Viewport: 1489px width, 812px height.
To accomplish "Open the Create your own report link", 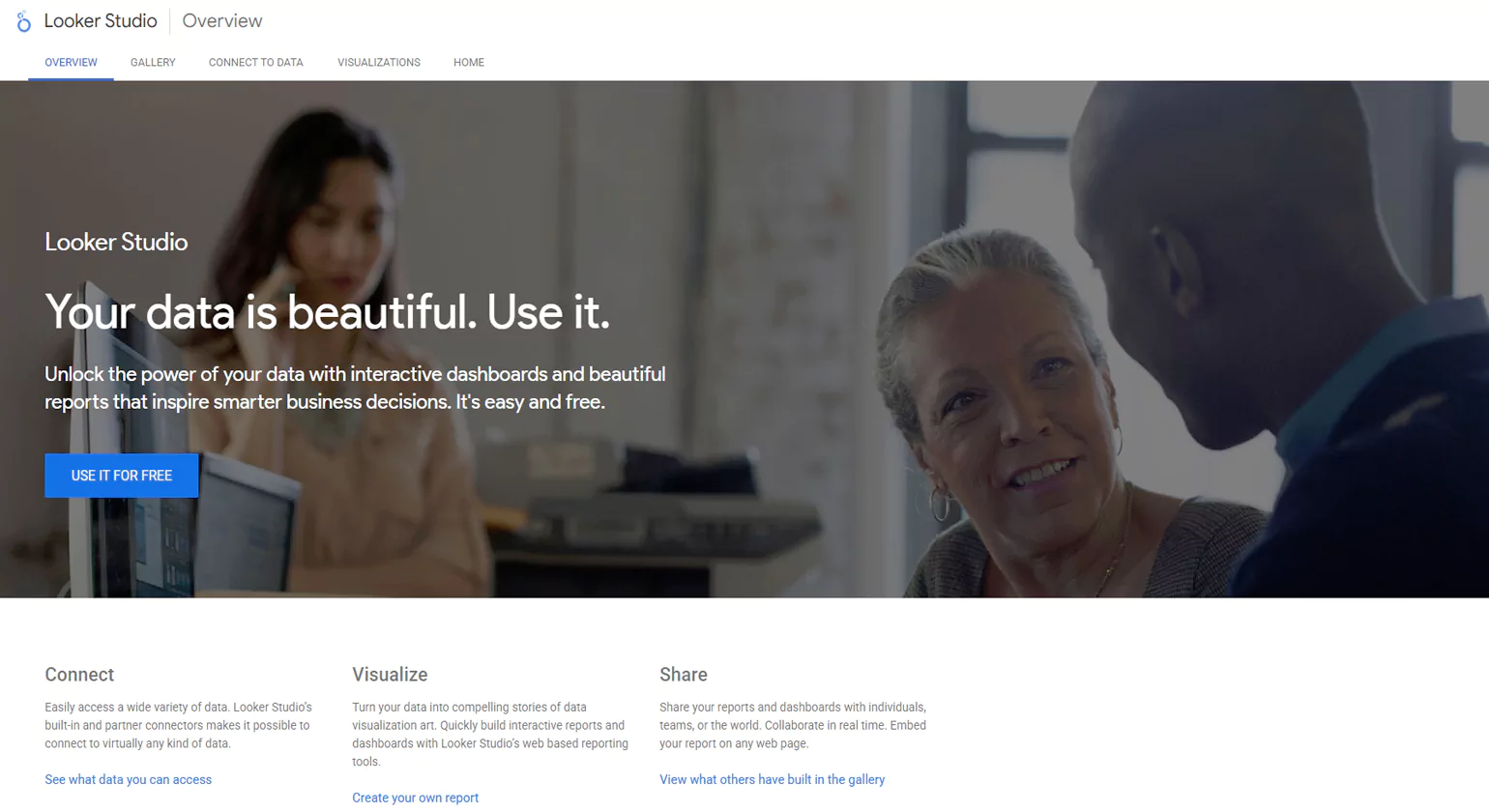I will pos(415,798).
